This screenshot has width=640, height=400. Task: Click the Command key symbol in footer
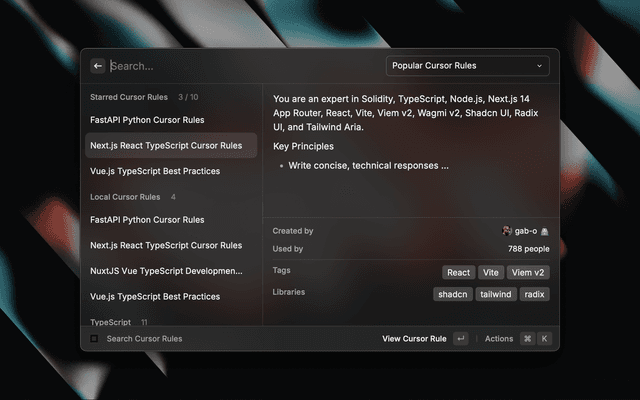(x=527, y=339)
